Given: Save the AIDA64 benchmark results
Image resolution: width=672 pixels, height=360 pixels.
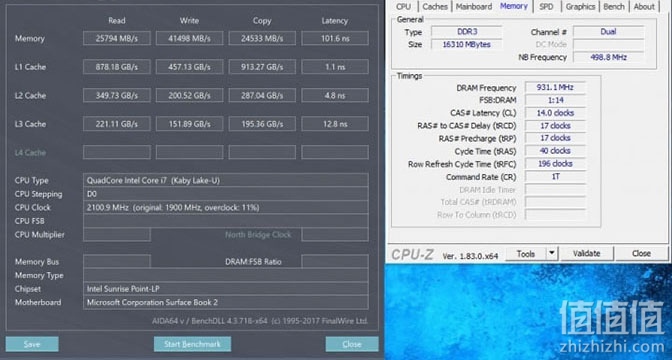Looking at the screenshot, I should point(32,344).
